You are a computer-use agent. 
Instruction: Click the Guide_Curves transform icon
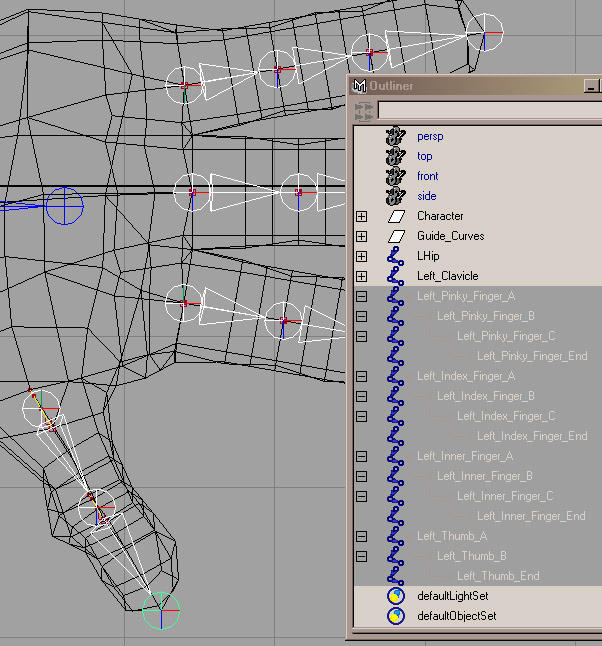click(x=397, y=236)
